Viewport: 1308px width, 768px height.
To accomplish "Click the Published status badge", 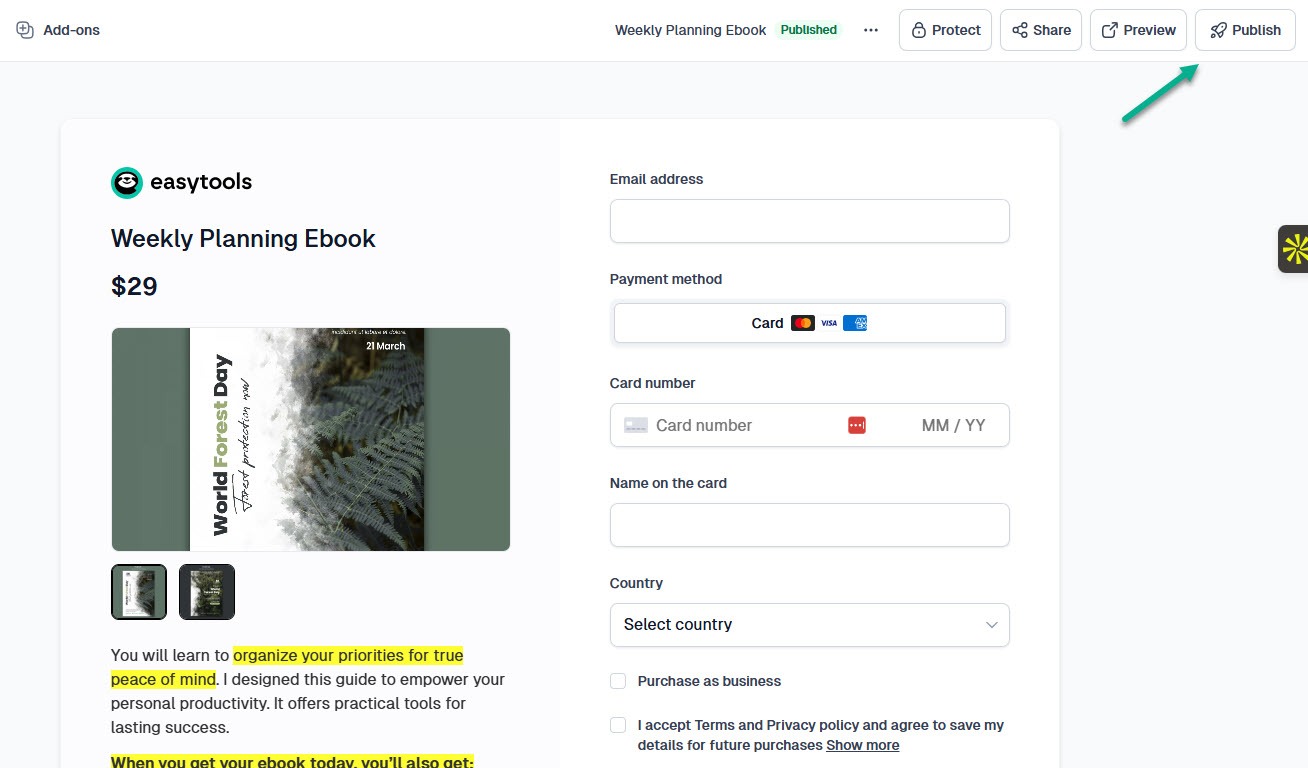I will [808, 30].
